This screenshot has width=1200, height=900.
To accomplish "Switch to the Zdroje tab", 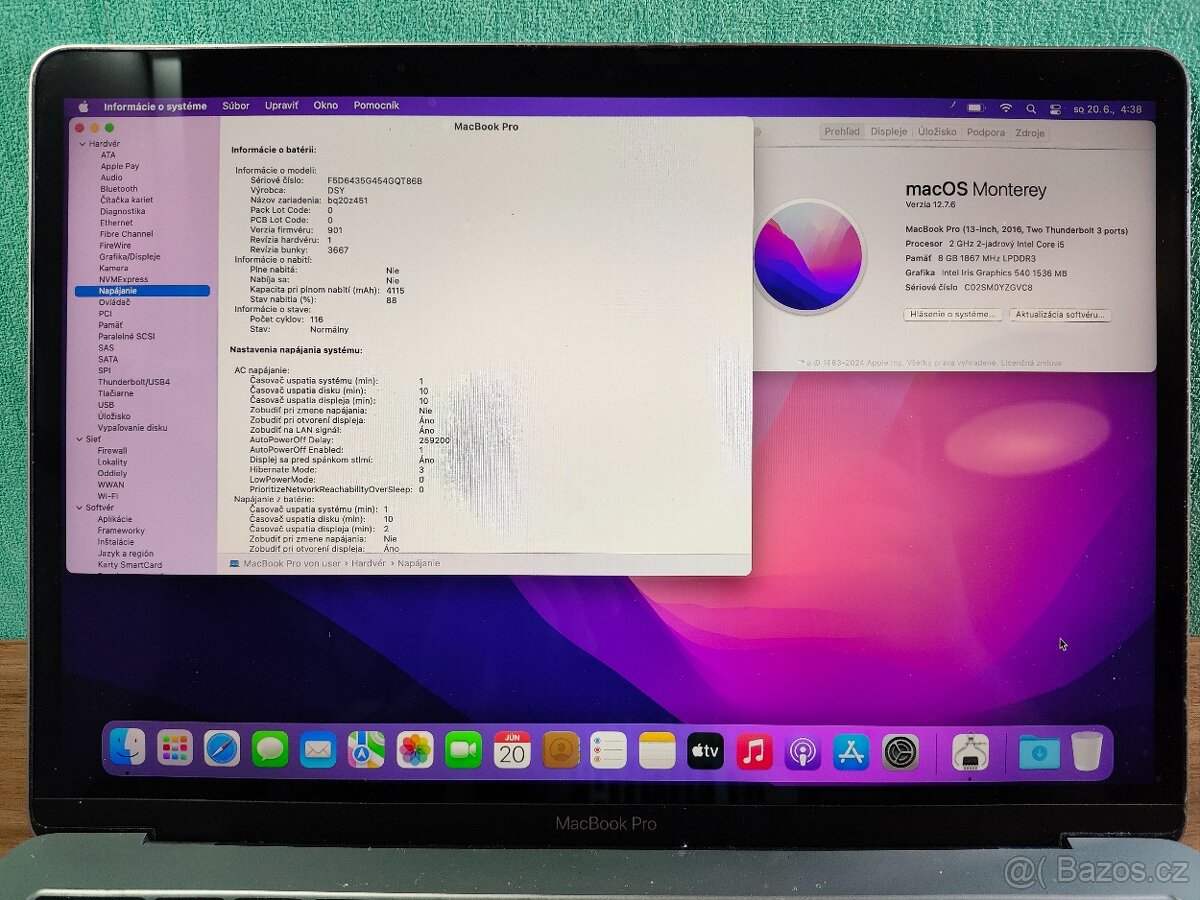I will (x=1029, y=133).
